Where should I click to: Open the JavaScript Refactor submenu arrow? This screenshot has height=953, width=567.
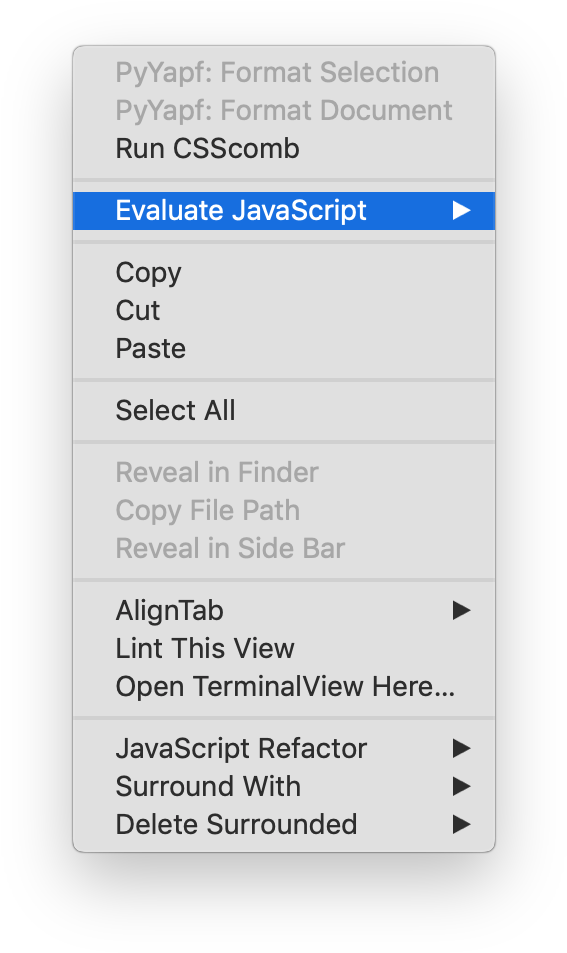pyautogui.click(x=461, y=748)
